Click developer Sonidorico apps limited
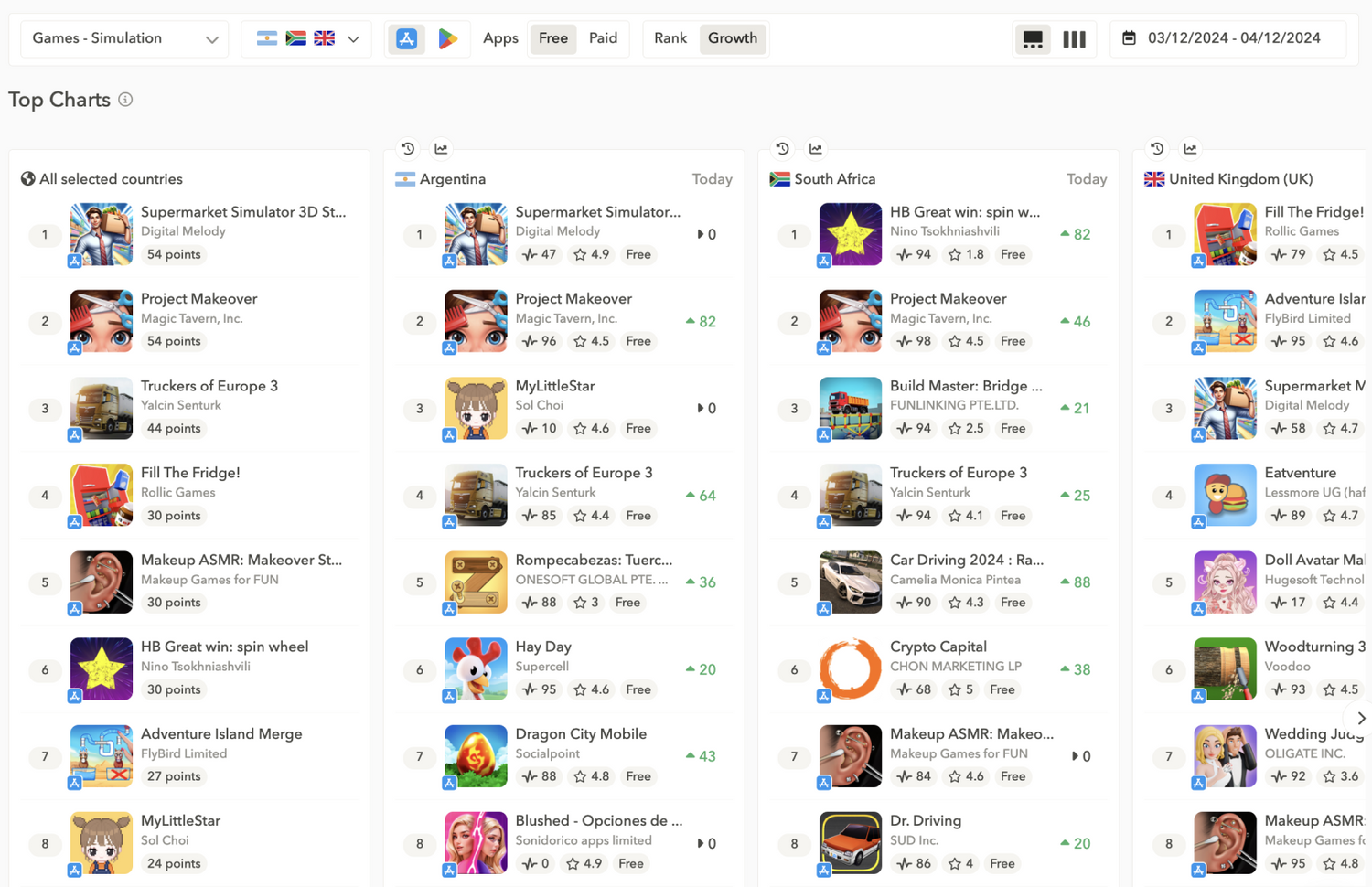Image resolution: width=1372 pixels, height=887 pixels. click(x=584, y=840)
